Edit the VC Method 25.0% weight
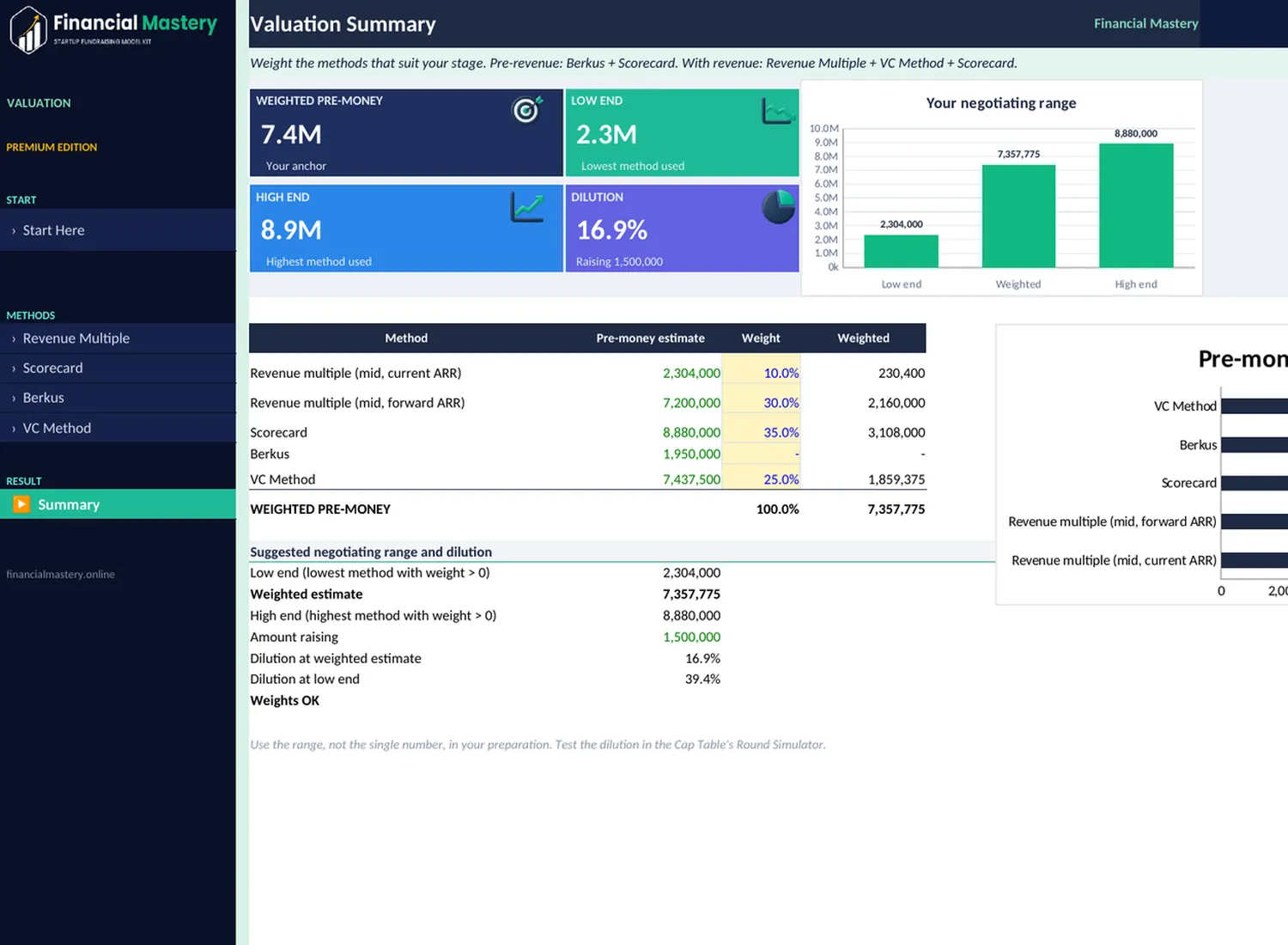Viewport: 1288px width, 945px height. tap(762, 479)
